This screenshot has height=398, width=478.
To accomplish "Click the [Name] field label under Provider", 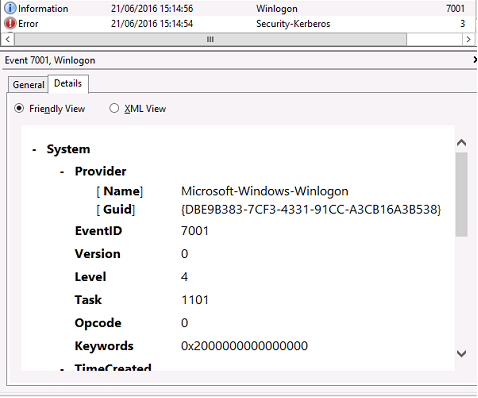I will coord(120,191).
